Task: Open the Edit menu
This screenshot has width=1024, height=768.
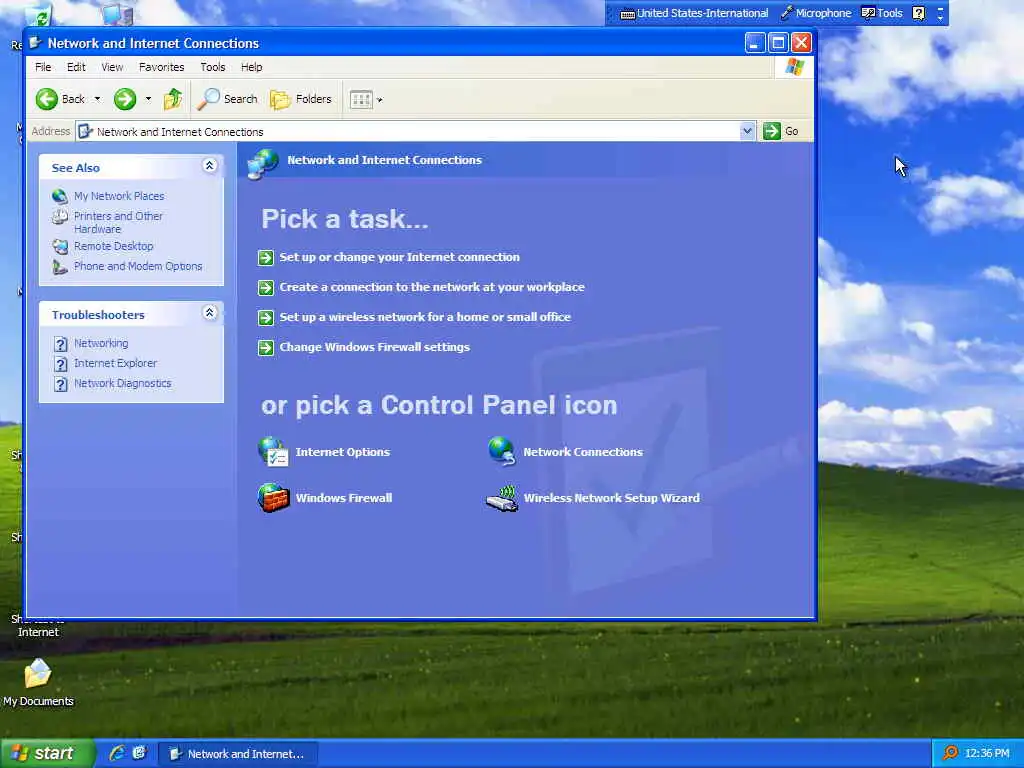Action: [76, 67]
